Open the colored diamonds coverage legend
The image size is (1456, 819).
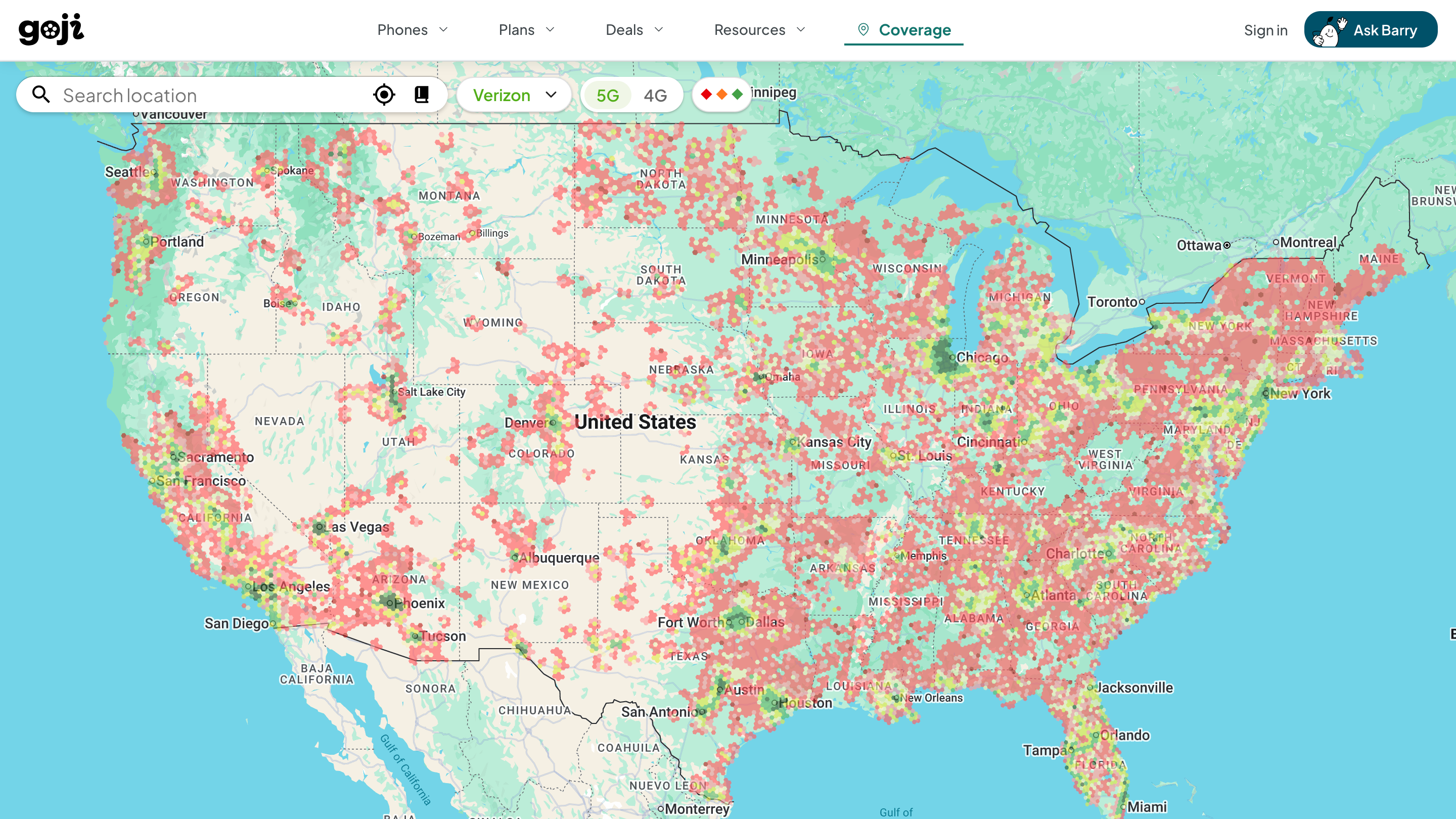722,95
